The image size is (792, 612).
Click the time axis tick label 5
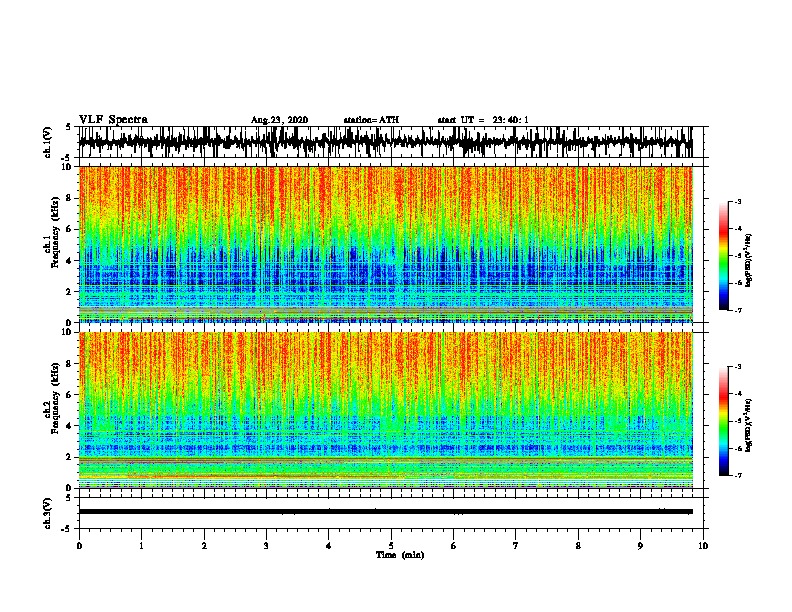click(391, 546)
